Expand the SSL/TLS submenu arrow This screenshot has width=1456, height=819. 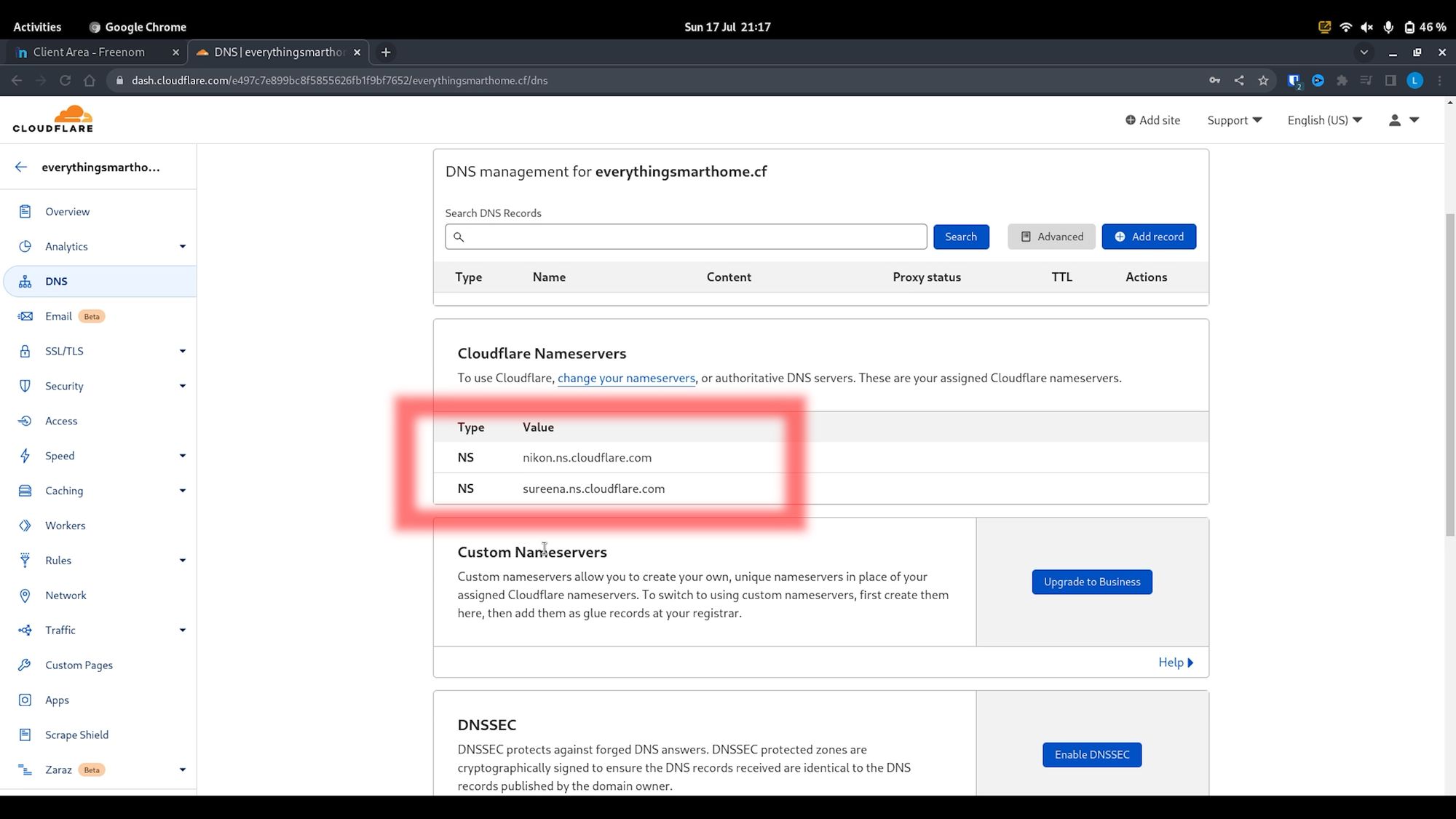click(x=182, y=351)
